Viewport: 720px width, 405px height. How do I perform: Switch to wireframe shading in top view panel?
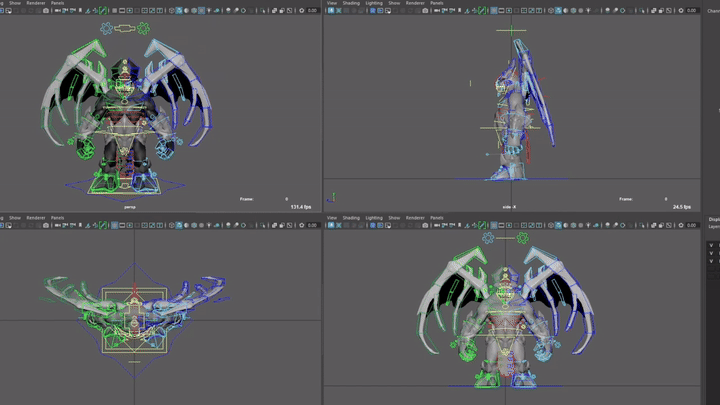171,225
